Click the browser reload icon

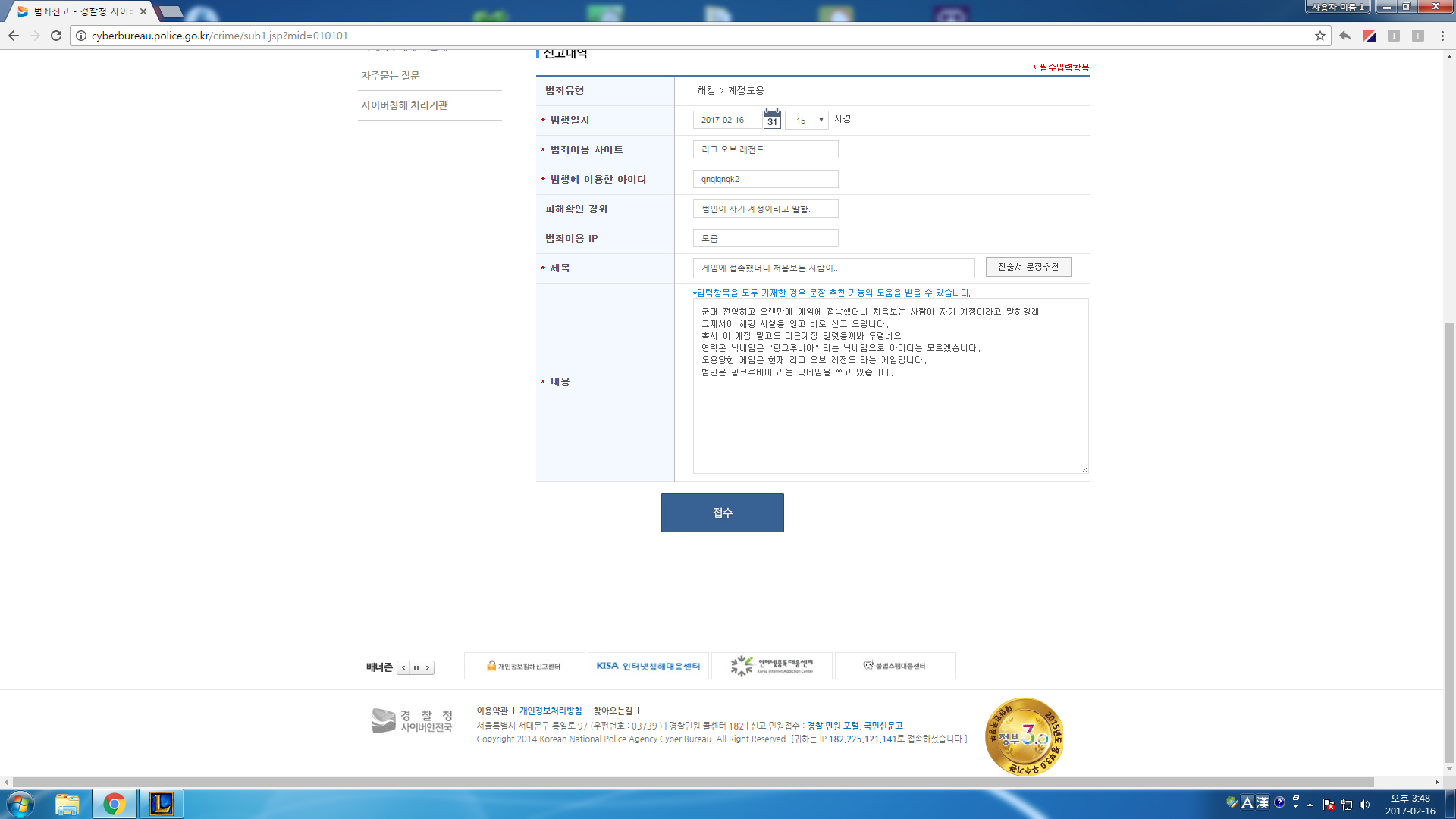[56, 36]
